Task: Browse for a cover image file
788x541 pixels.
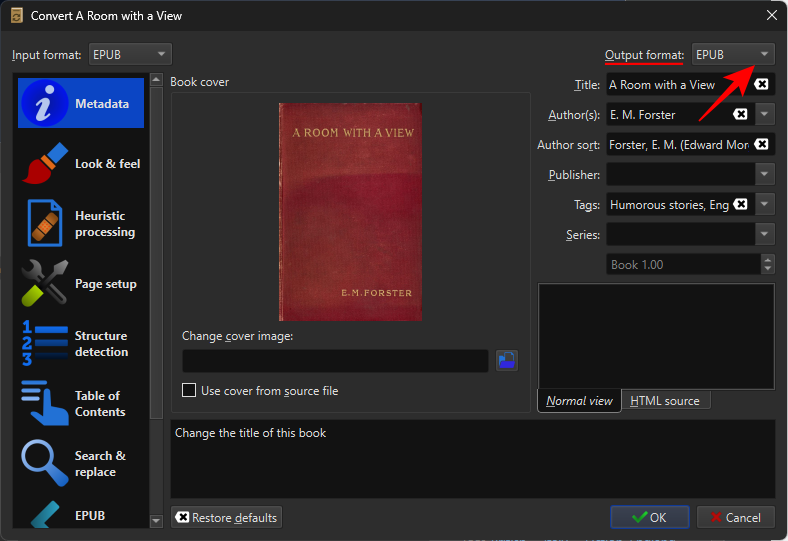Action: click(507, 361)
